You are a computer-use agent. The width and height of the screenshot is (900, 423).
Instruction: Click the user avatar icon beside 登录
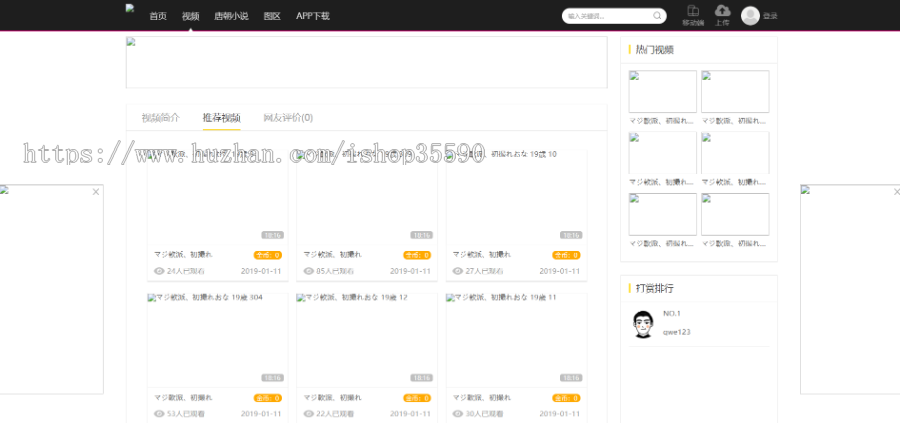click(x=750, y=15)
